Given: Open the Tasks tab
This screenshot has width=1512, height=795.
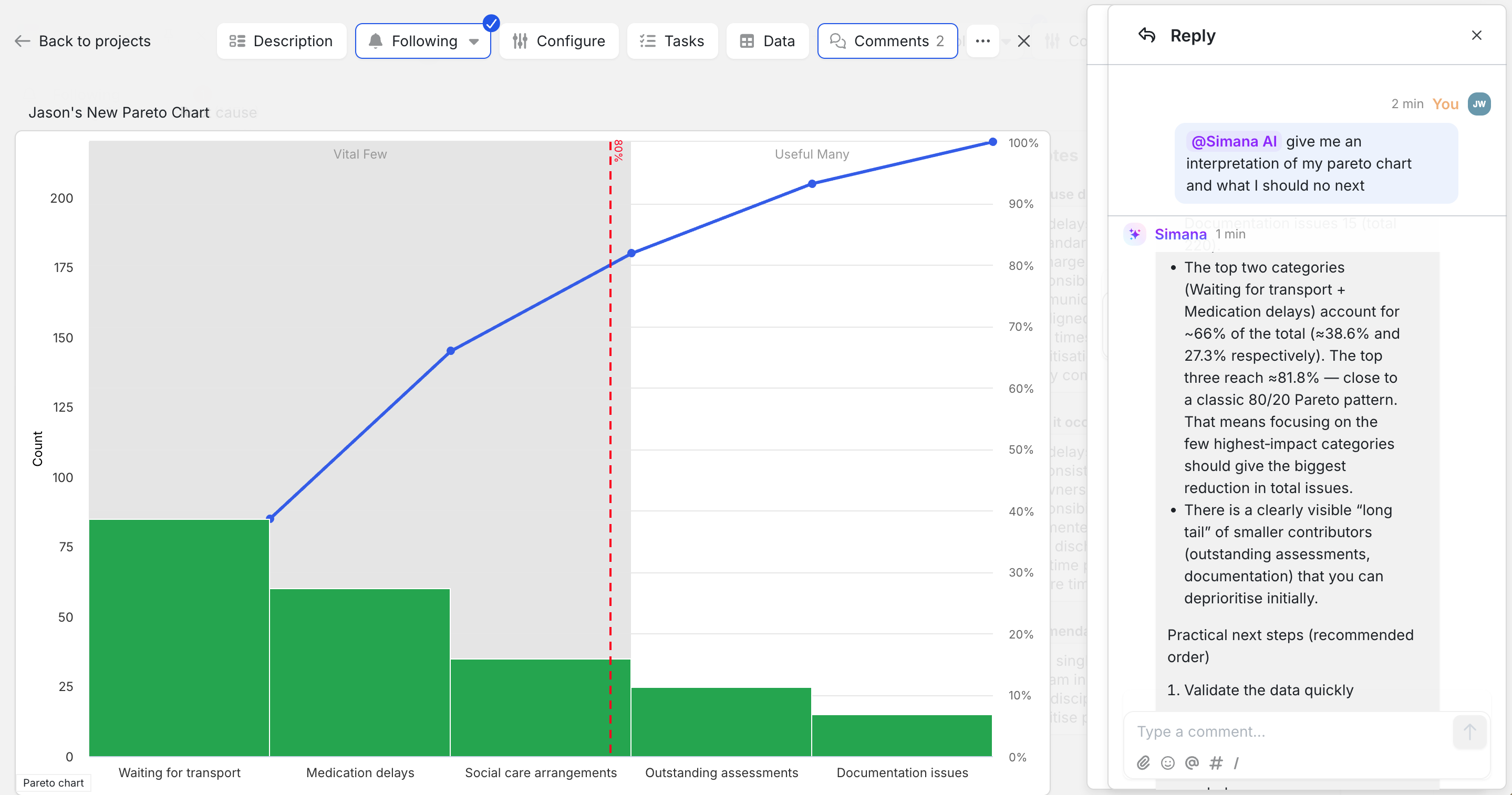Looking at the screenshot, I should (672, 41).
